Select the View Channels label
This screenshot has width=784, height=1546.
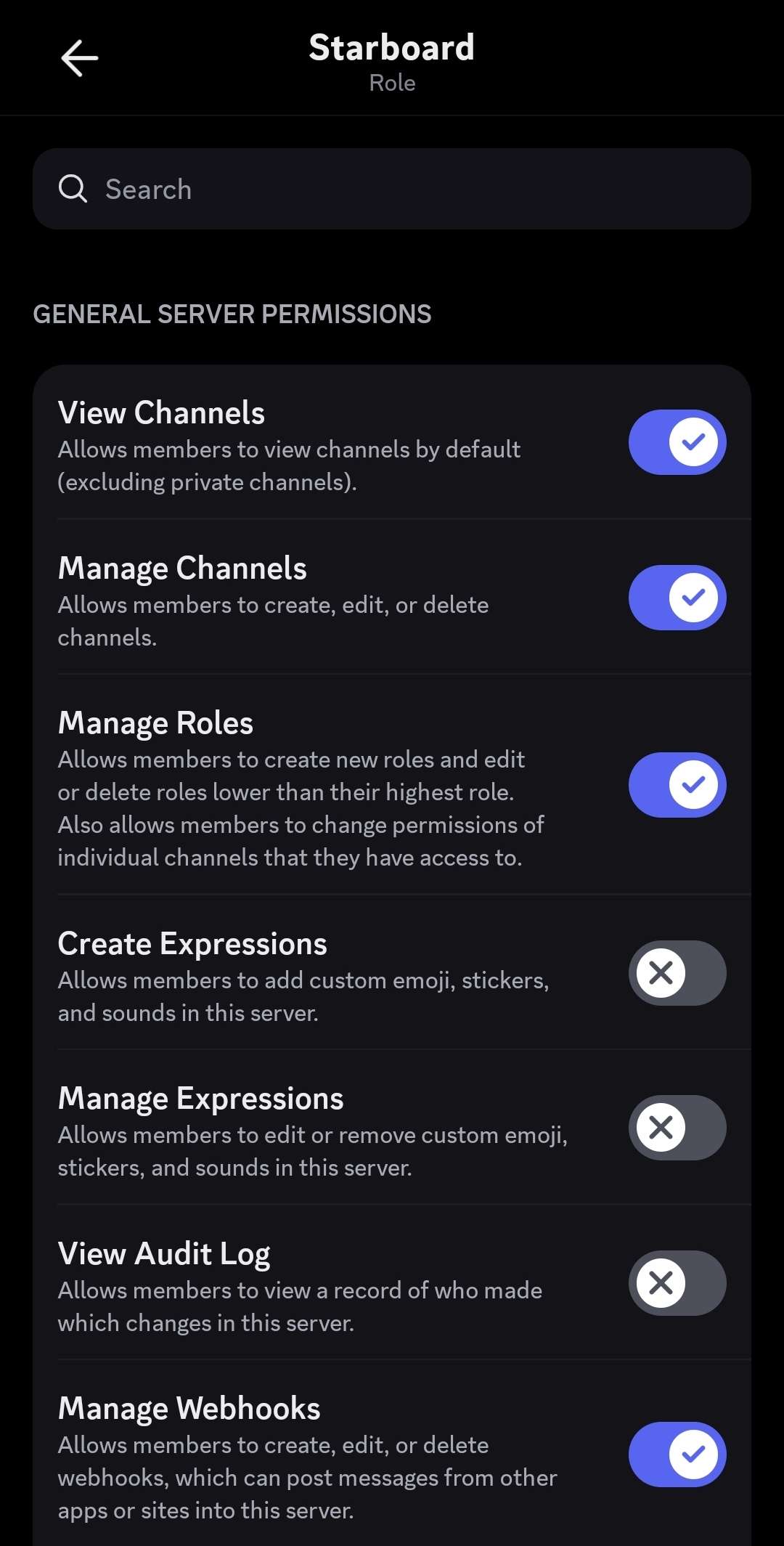click(161, 412)
